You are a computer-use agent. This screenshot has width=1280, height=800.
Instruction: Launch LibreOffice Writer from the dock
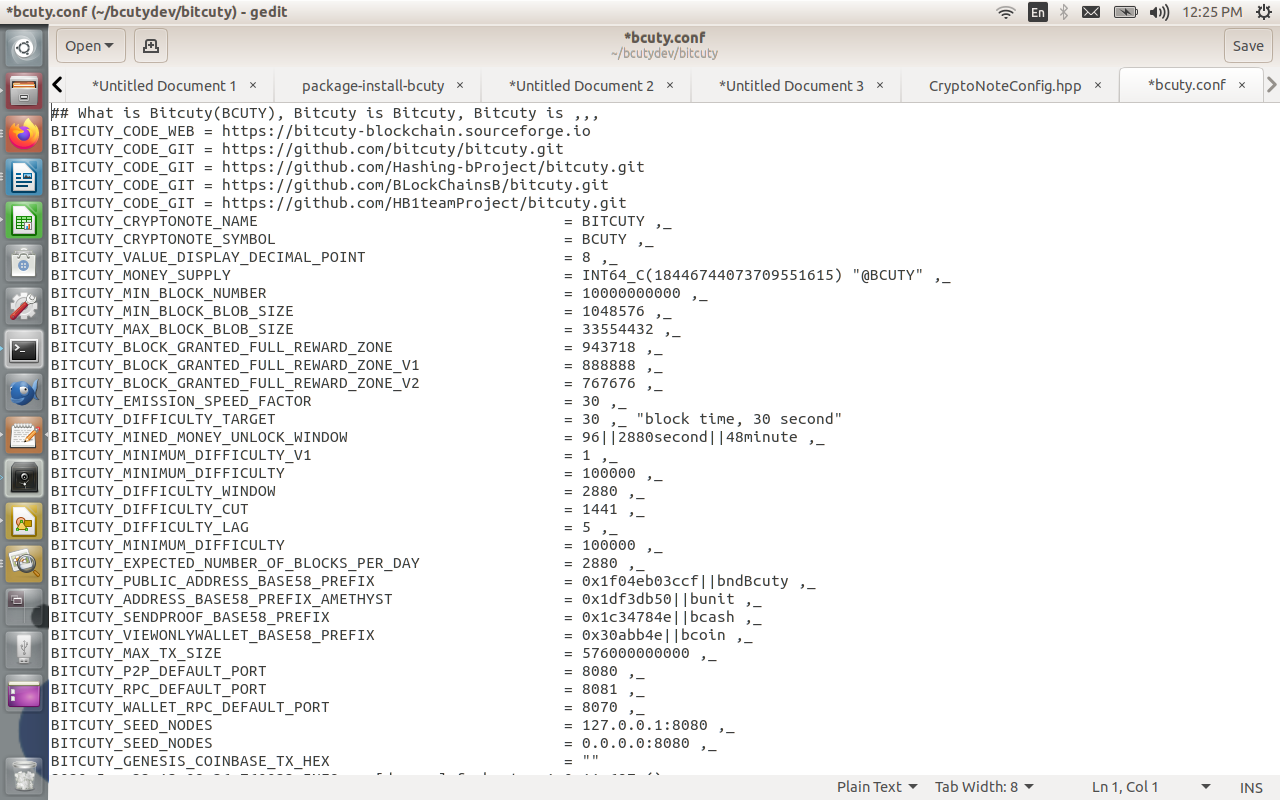[x=24, y=178]
